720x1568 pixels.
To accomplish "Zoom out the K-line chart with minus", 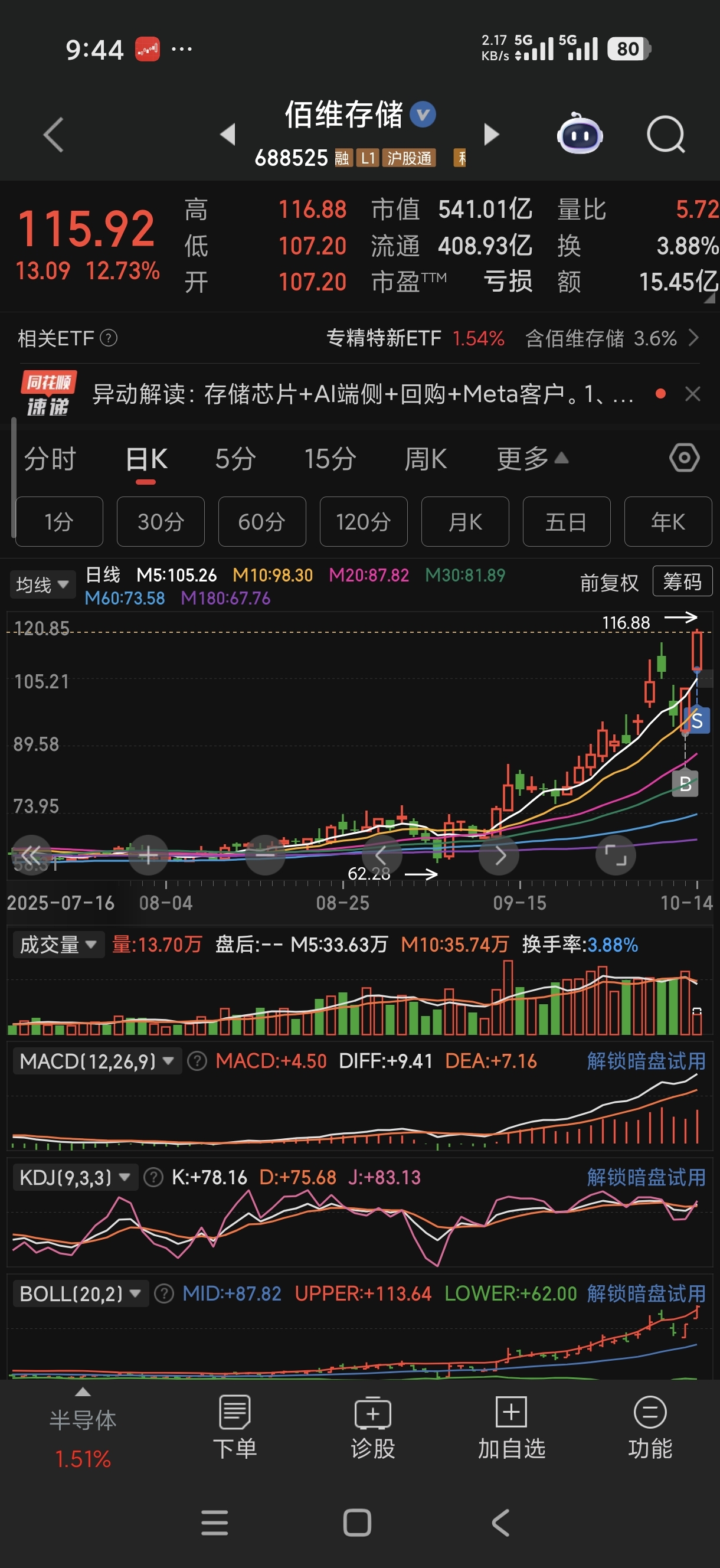I will 265,855.
